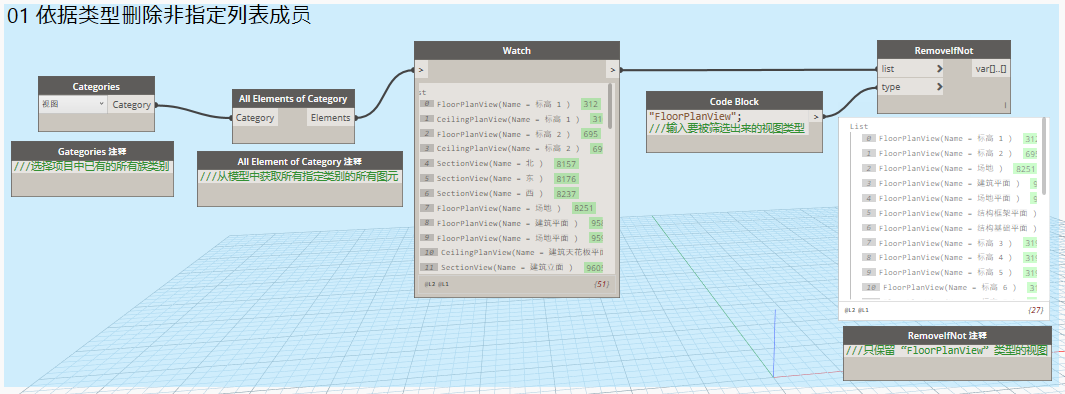Viewport: 1065px width, 394px height.
Task: Click note text ///只保留 FloorPlanView 类型的视图
Action: [947, 351]
